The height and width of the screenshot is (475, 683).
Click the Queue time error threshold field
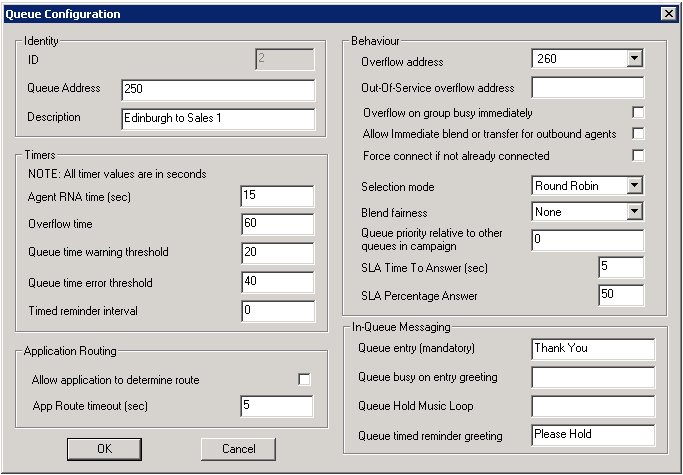click(x=277, y=282)
